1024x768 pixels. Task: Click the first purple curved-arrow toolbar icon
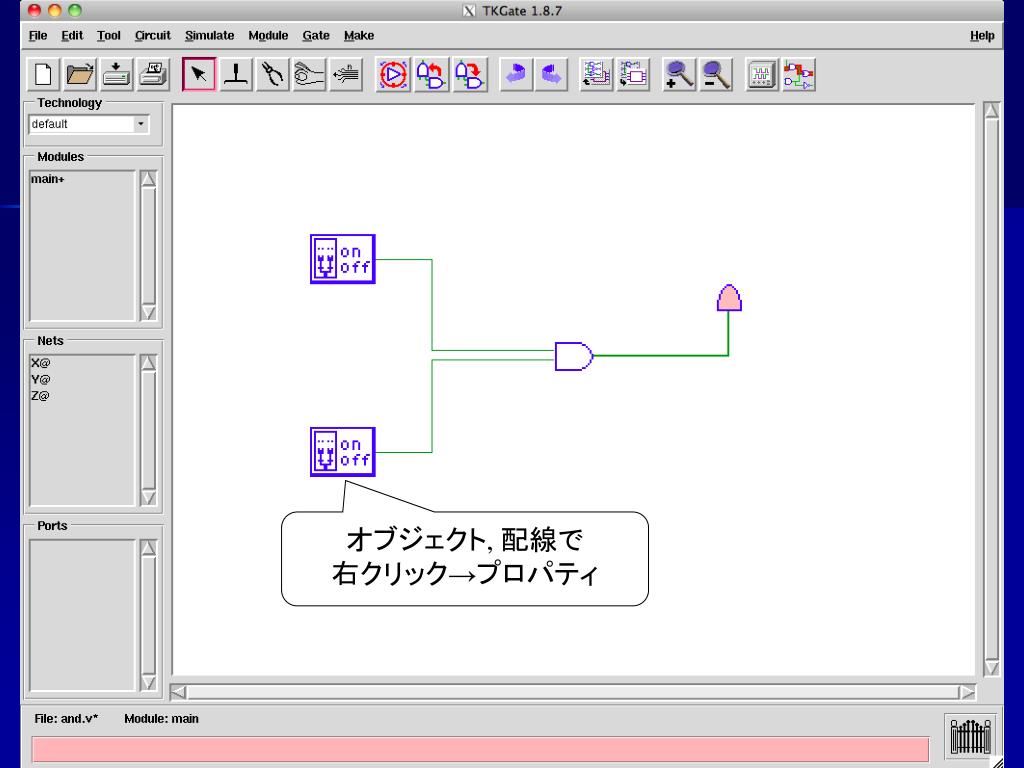tap(516, 74)
